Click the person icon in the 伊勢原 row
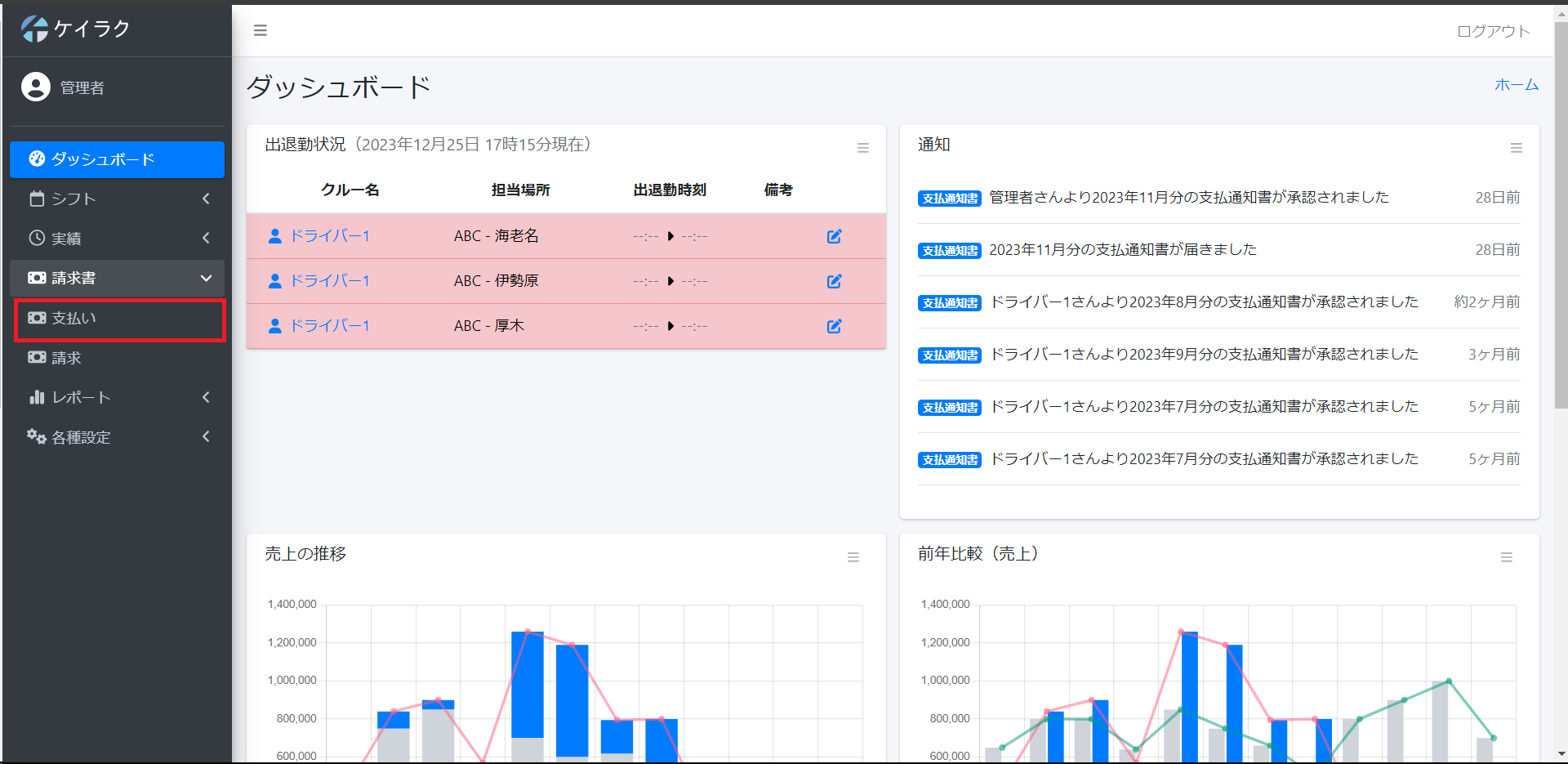Image resolution: width=1568 pixels, height=764 pixels. [275, 281]
